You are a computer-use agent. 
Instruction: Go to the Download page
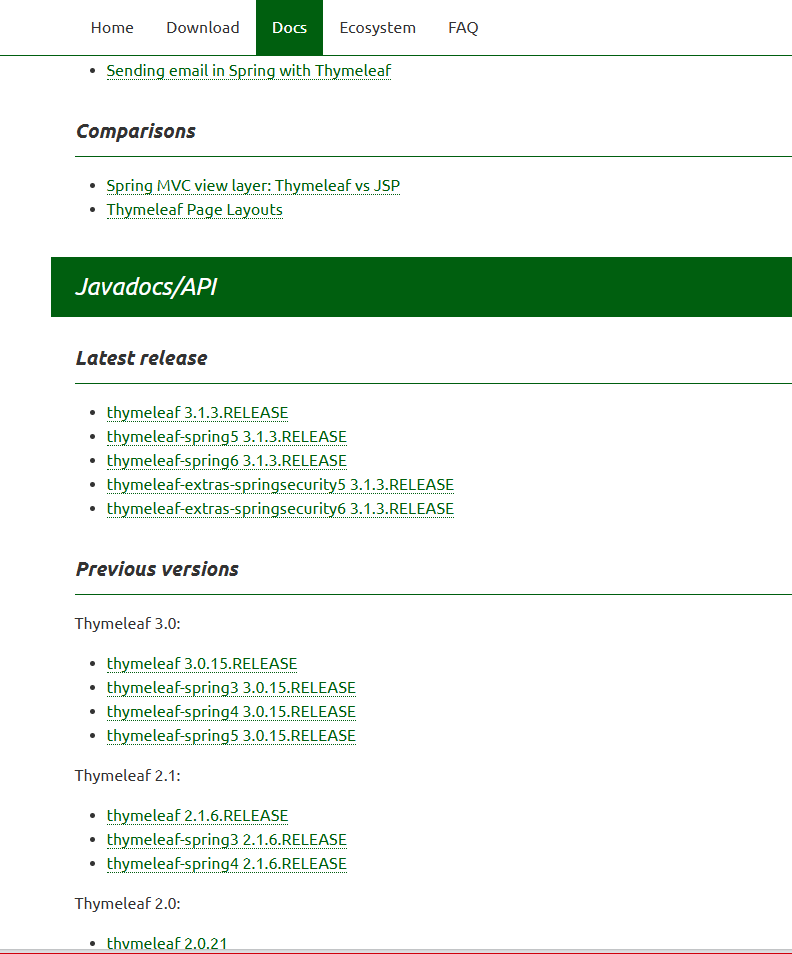point(203,28)
